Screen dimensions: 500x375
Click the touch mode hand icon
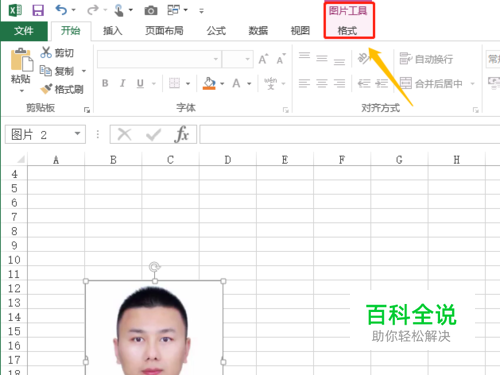(x=119, y=10)
